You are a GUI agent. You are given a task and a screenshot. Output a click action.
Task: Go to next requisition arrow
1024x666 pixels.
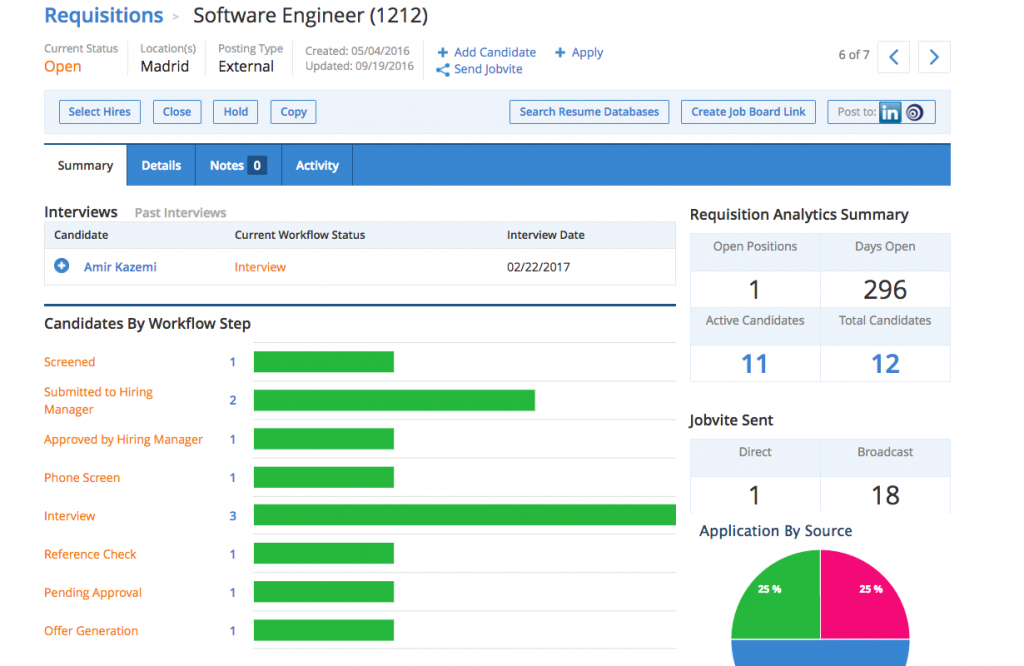click(x=934, y=57)
